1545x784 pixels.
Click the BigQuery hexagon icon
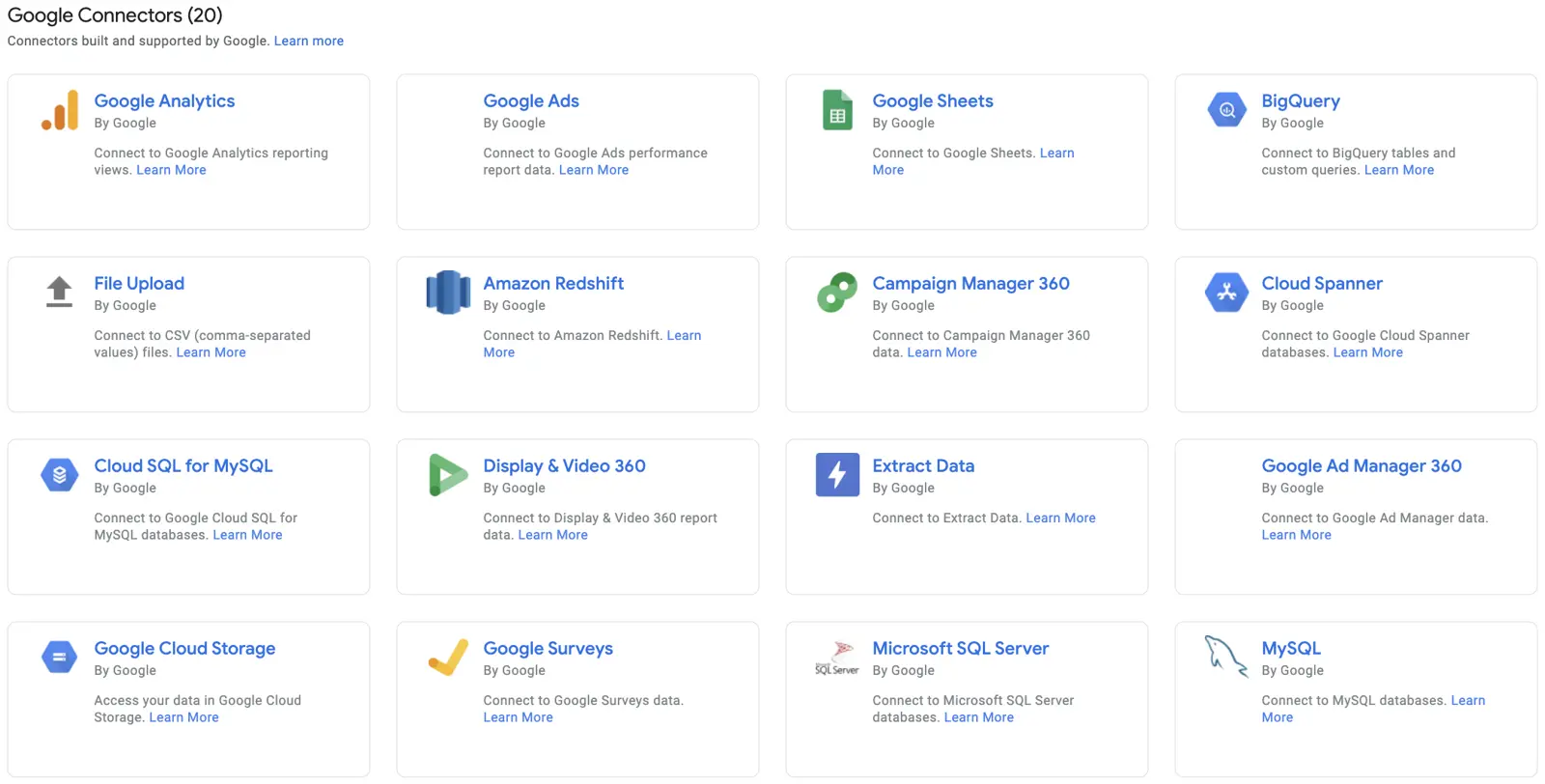(x=1226, y=110)
